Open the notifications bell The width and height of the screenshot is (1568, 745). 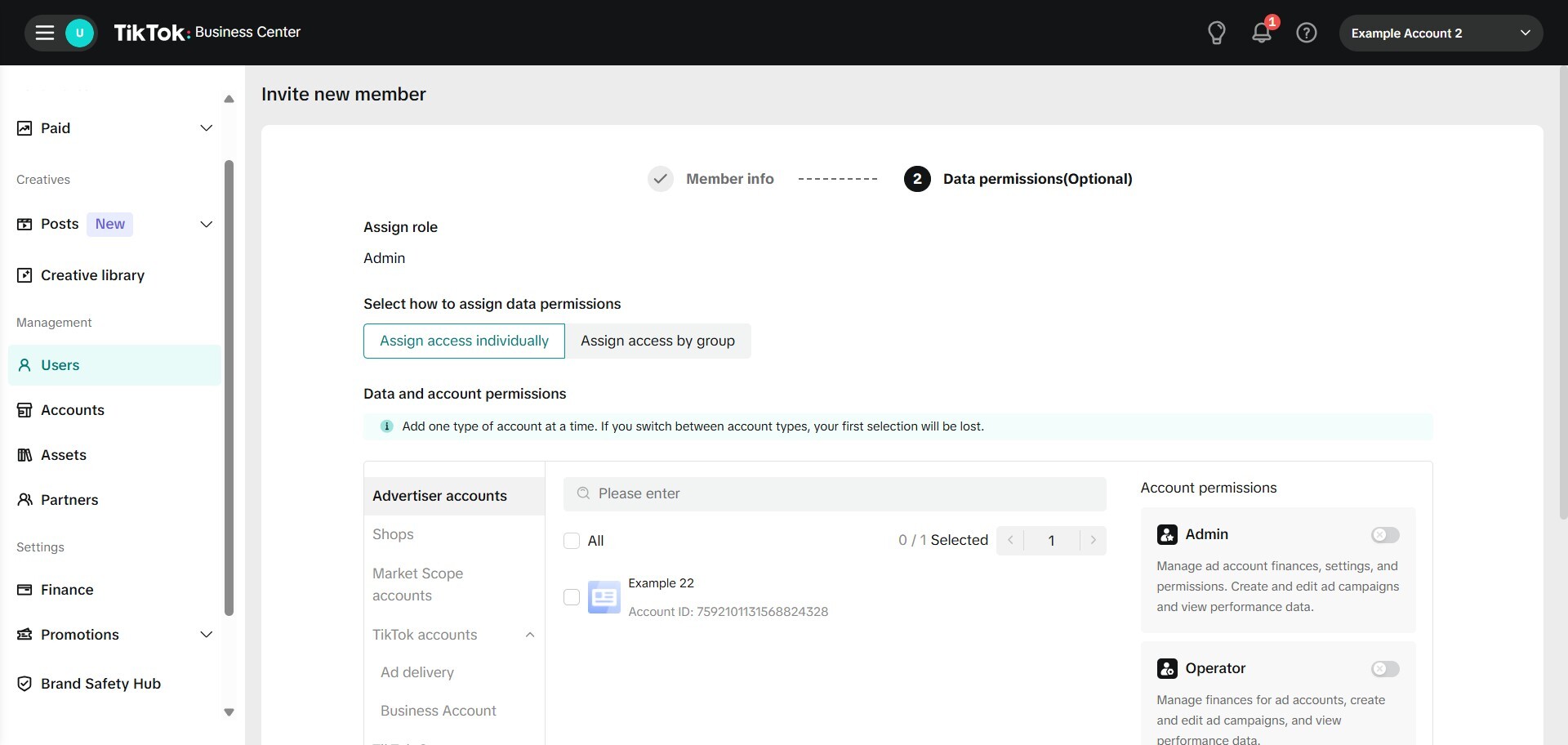[x=1261, y=33]
